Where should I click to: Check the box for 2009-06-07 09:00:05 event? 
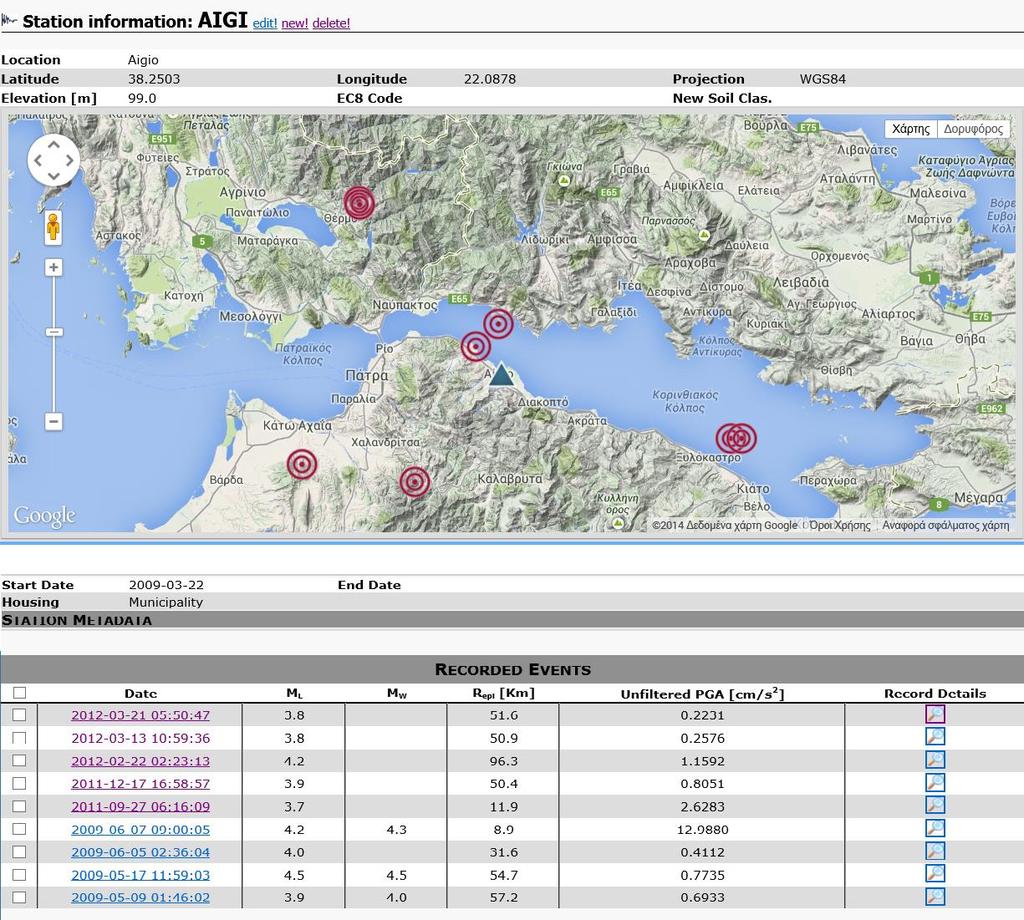pyautogui.click(x=20, y=829)
